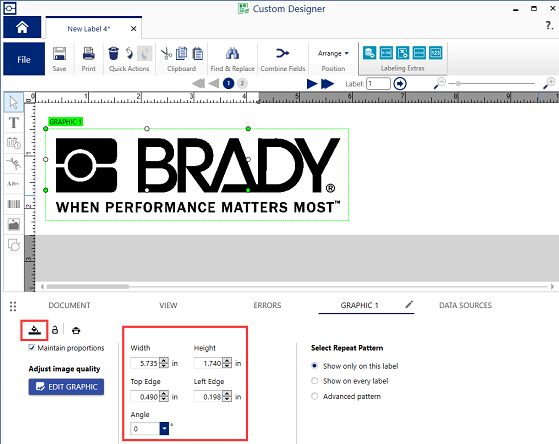Click the zoom slider handle
This screenshot has height=444, width=559.
(458, 83)
